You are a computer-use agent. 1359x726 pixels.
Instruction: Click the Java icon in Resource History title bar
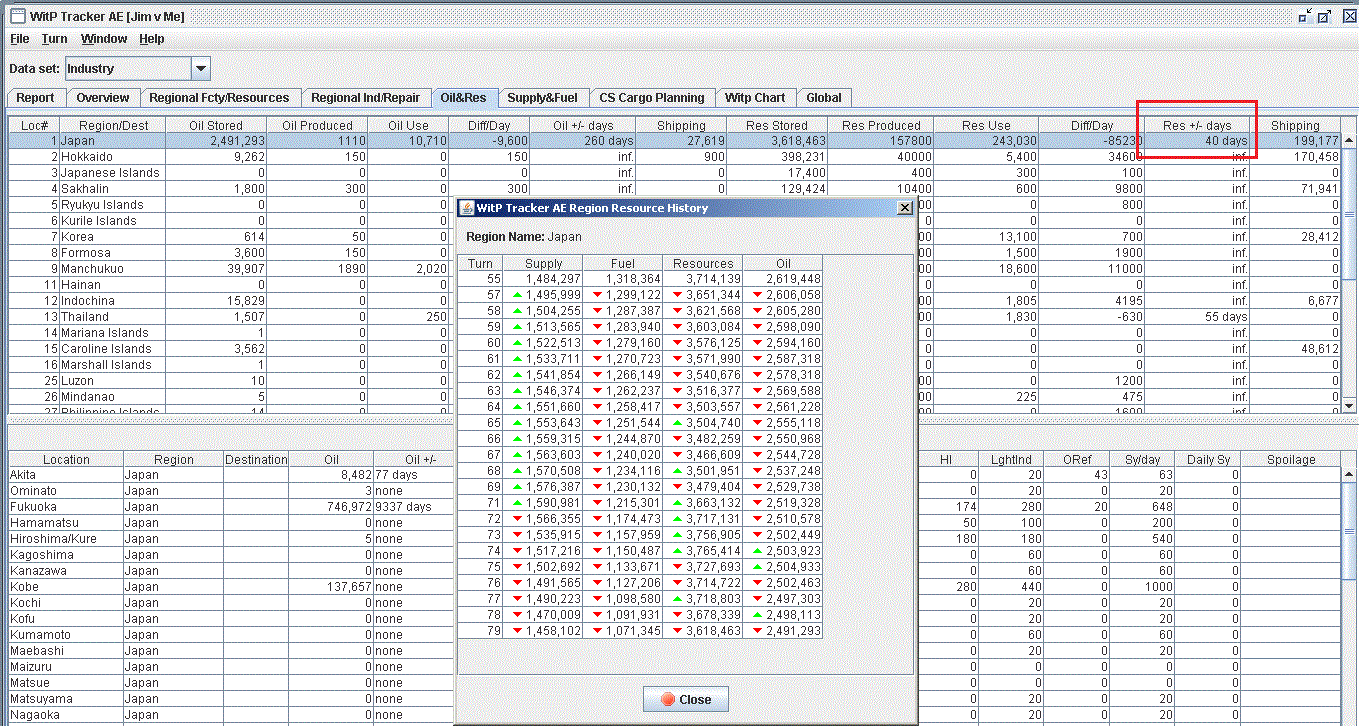tap(467, 208)
